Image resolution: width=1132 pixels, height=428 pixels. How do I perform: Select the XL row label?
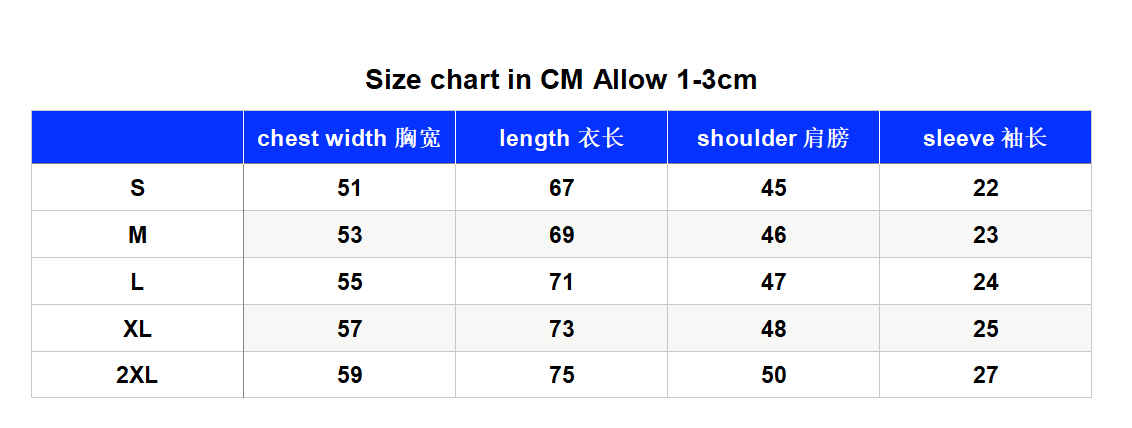coord(137,329)
